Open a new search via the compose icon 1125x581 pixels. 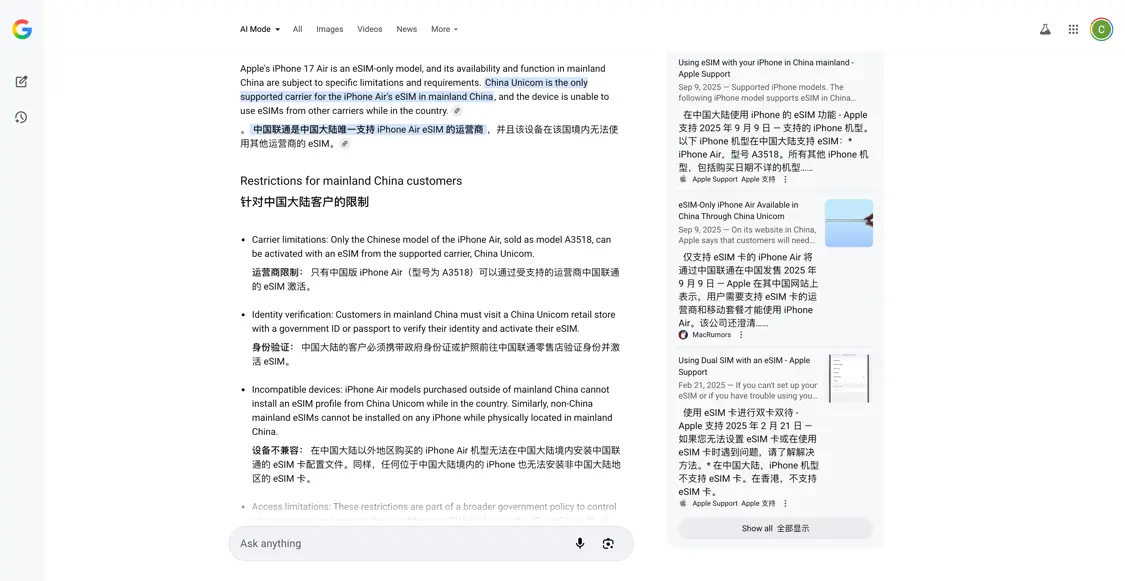coord(21,81)
